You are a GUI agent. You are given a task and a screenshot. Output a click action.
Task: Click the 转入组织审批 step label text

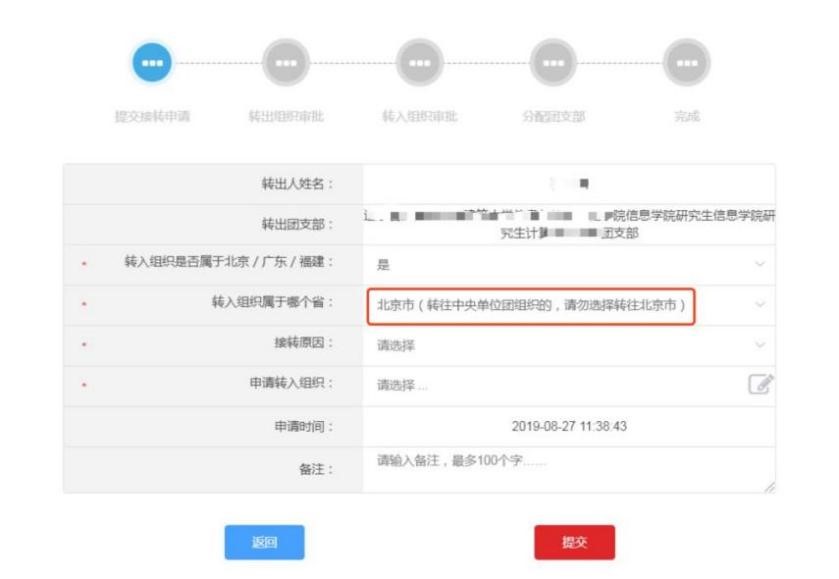point(416,116)
